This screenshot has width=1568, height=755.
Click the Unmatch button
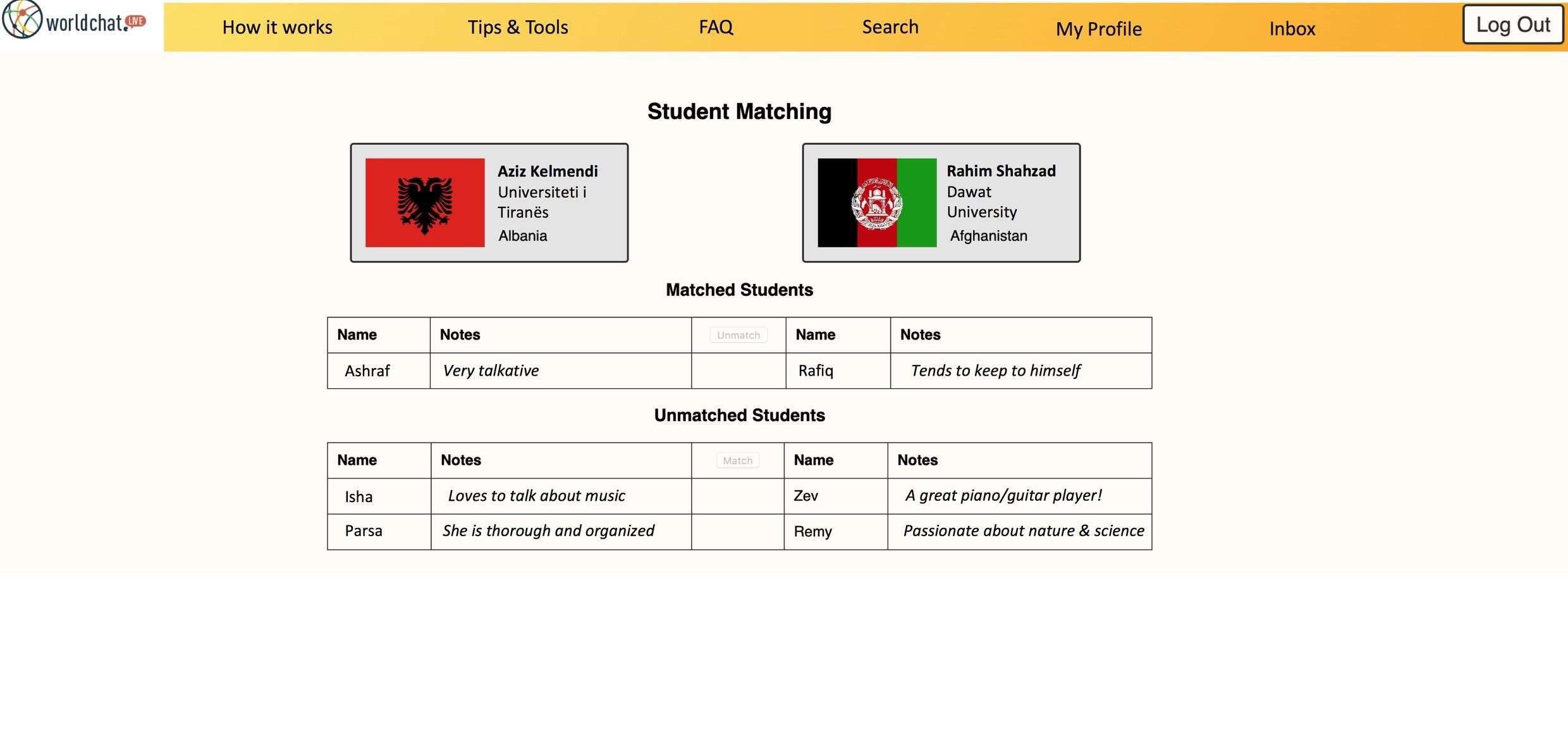point(738,335)
